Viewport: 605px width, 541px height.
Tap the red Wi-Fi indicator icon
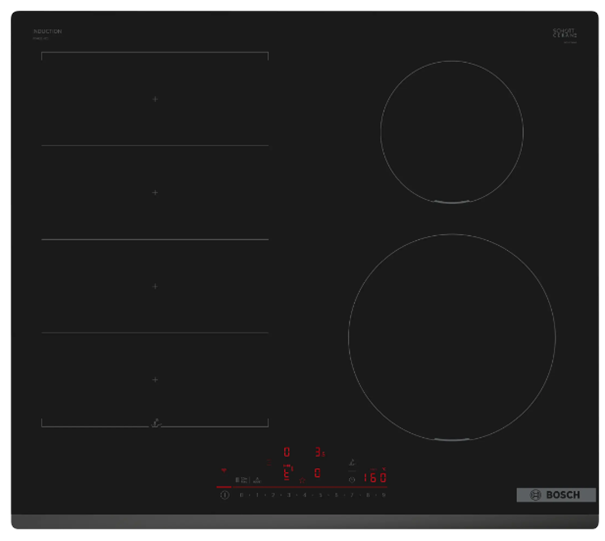[x=224, y=468]
